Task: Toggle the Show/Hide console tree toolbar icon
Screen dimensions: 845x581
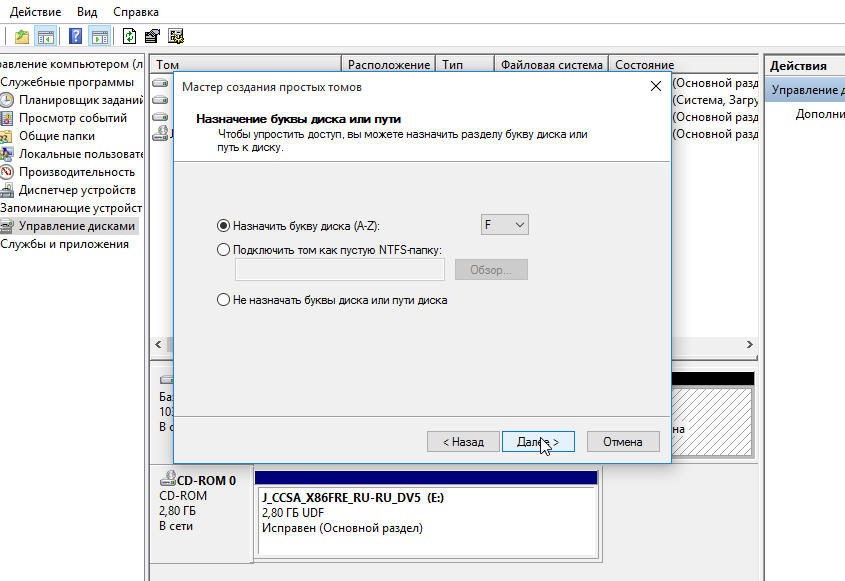Action: 45,37
